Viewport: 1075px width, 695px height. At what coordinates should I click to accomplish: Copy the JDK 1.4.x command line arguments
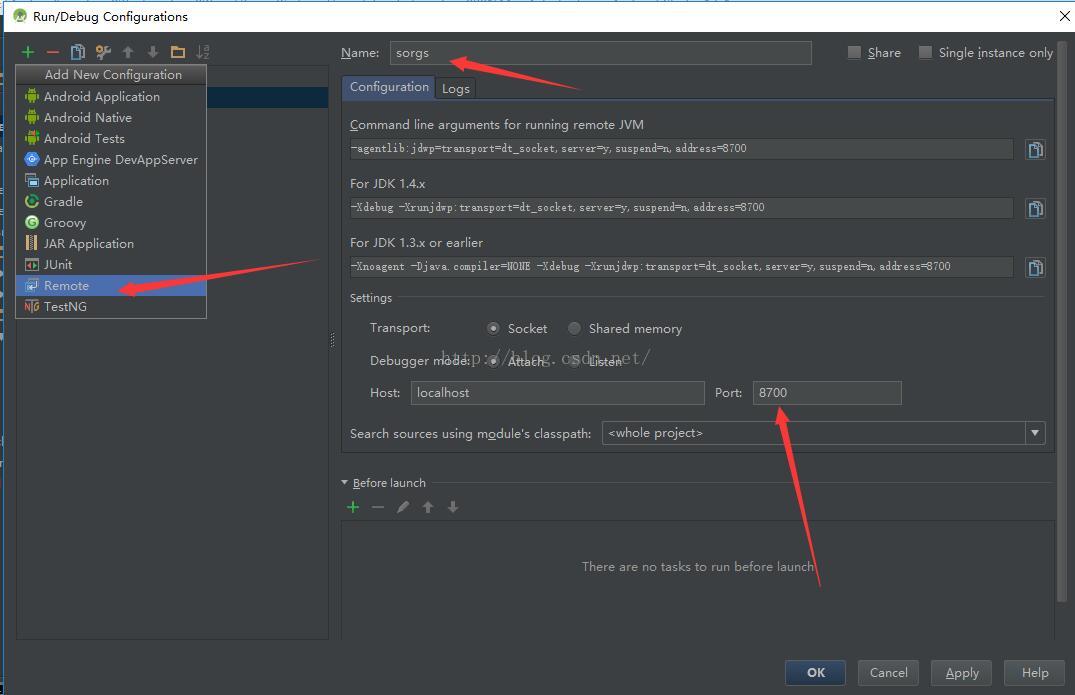[x=1035, y=208]
